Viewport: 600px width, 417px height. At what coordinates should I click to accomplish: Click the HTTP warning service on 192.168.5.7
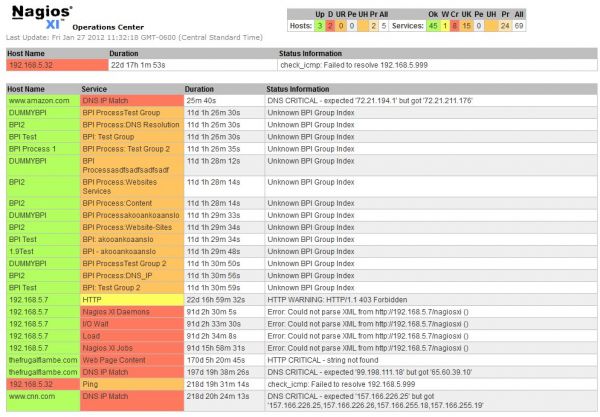(92, 298)
